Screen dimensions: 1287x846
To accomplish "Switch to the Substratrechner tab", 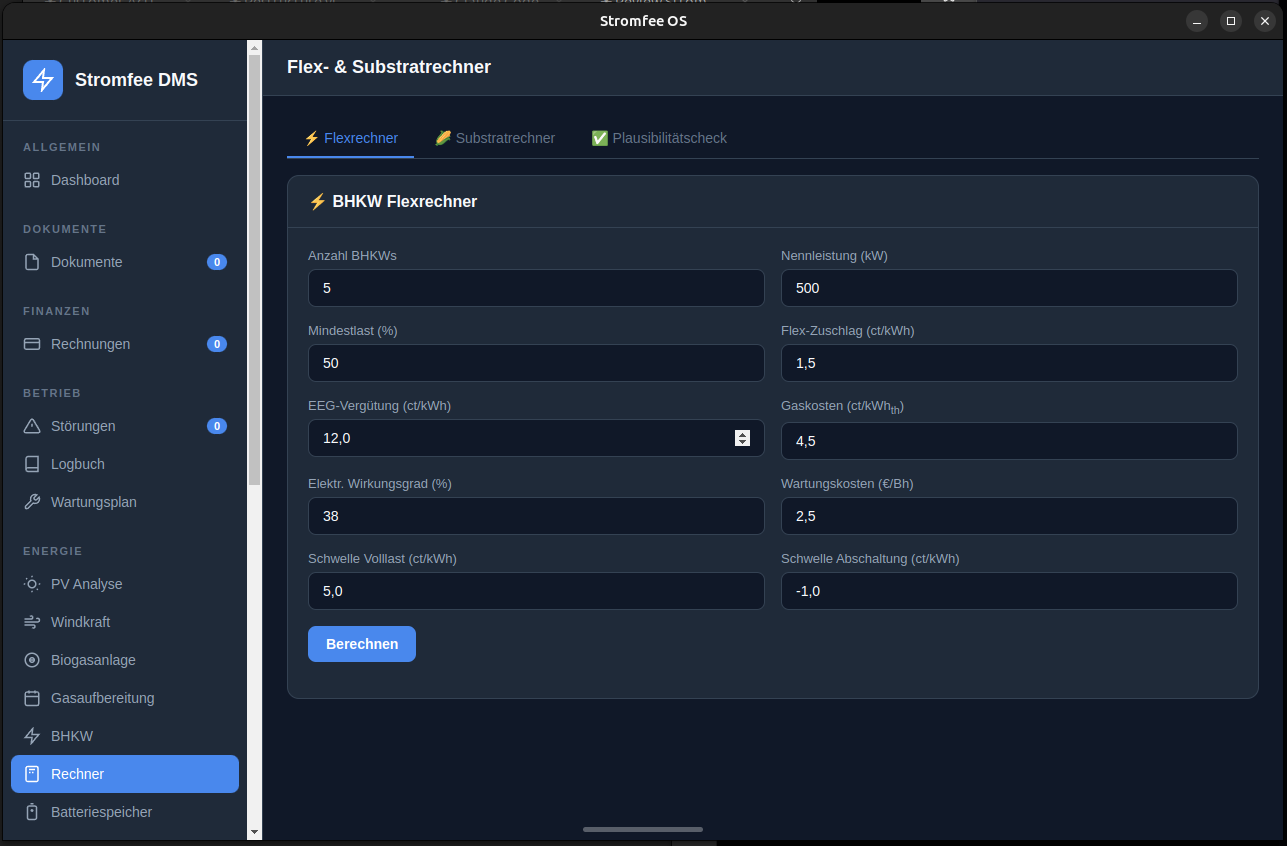I will tap(495, 138).
